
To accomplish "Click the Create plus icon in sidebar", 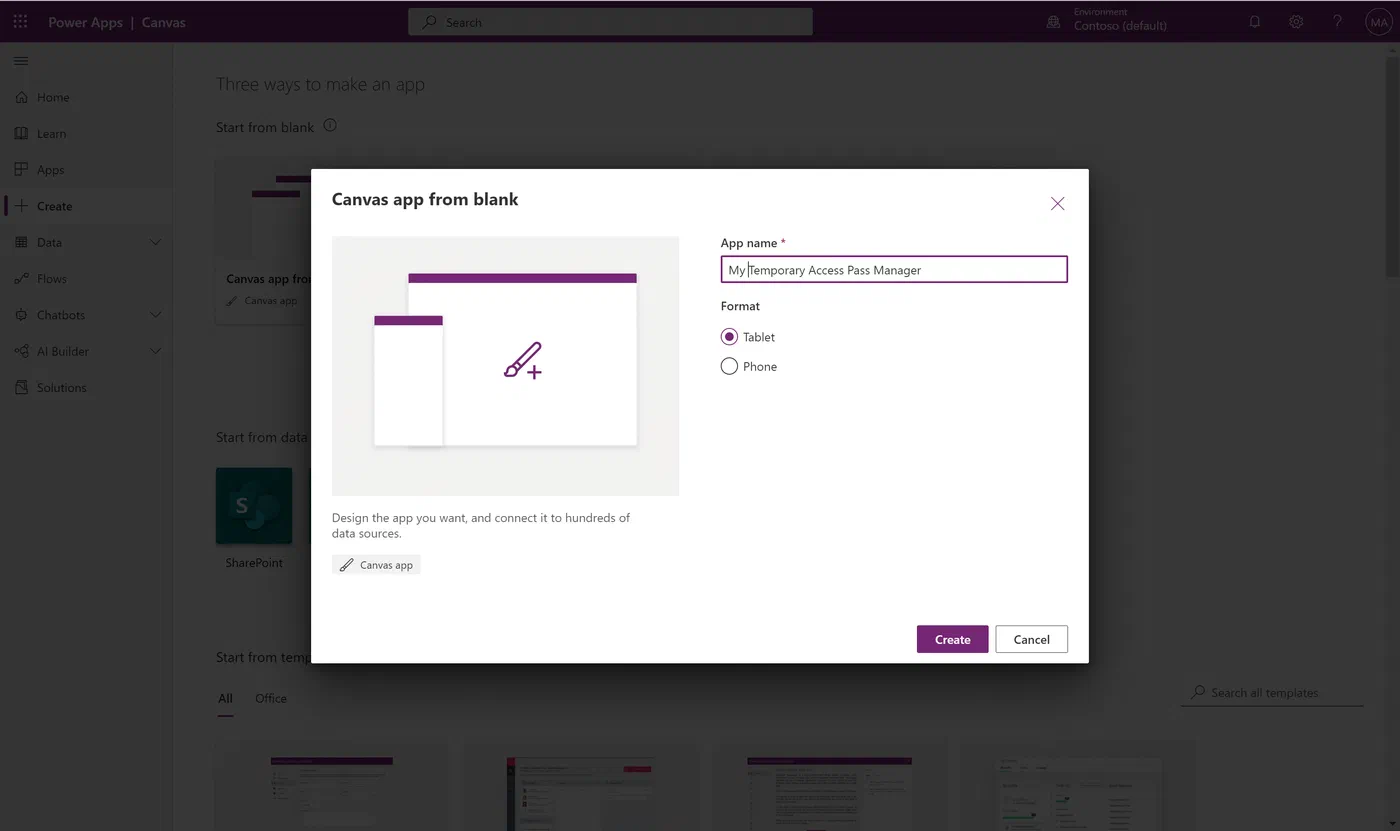I will point(21,206).
